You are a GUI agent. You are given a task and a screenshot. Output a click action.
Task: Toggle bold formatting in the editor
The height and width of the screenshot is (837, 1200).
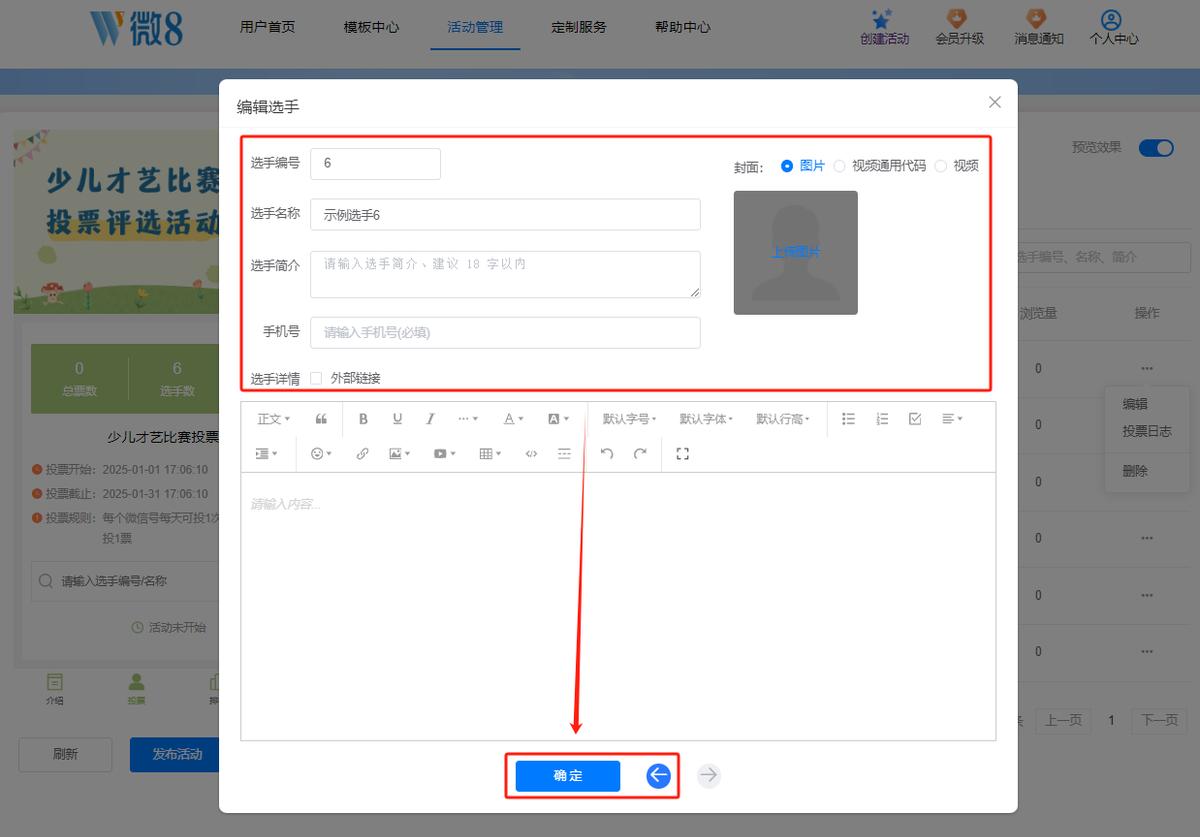[363, 419]
